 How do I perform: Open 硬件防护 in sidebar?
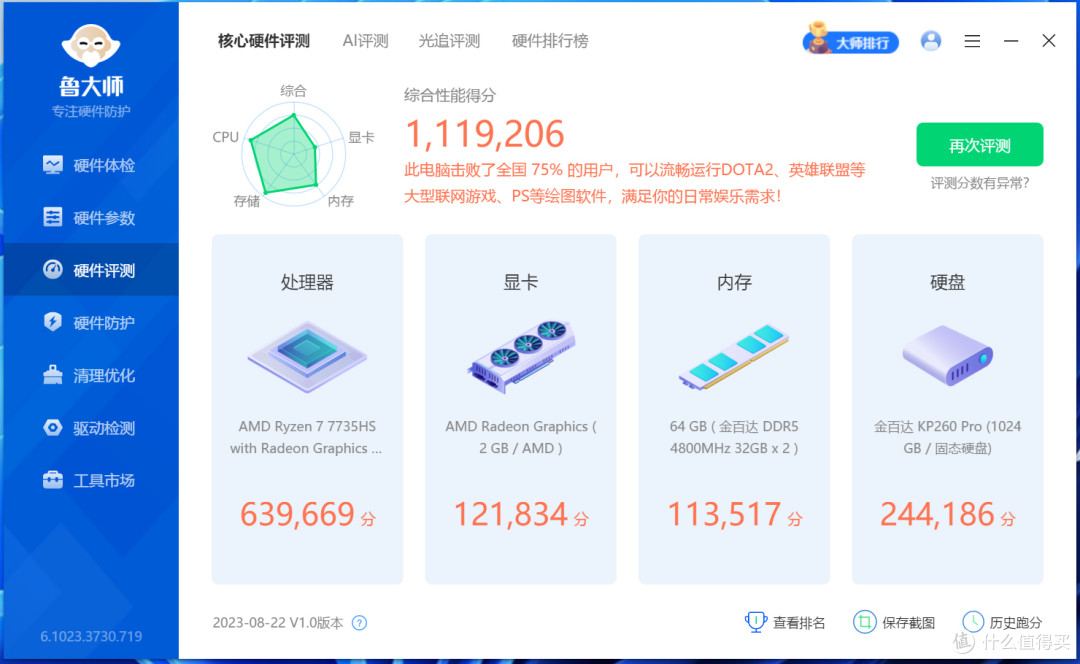point(90,322)
